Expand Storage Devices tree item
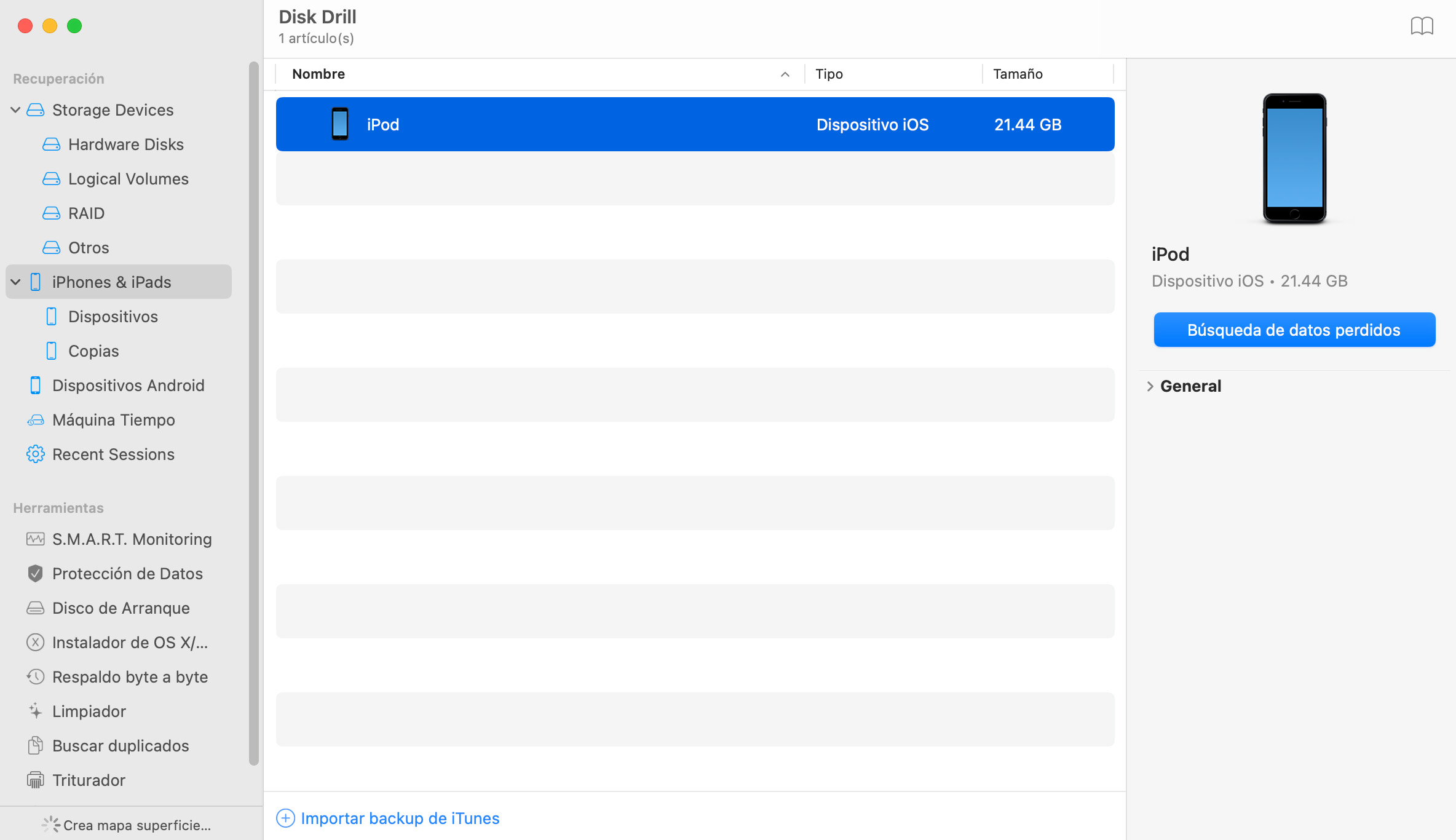1456x840 pixels. click(x=14, y=109)
